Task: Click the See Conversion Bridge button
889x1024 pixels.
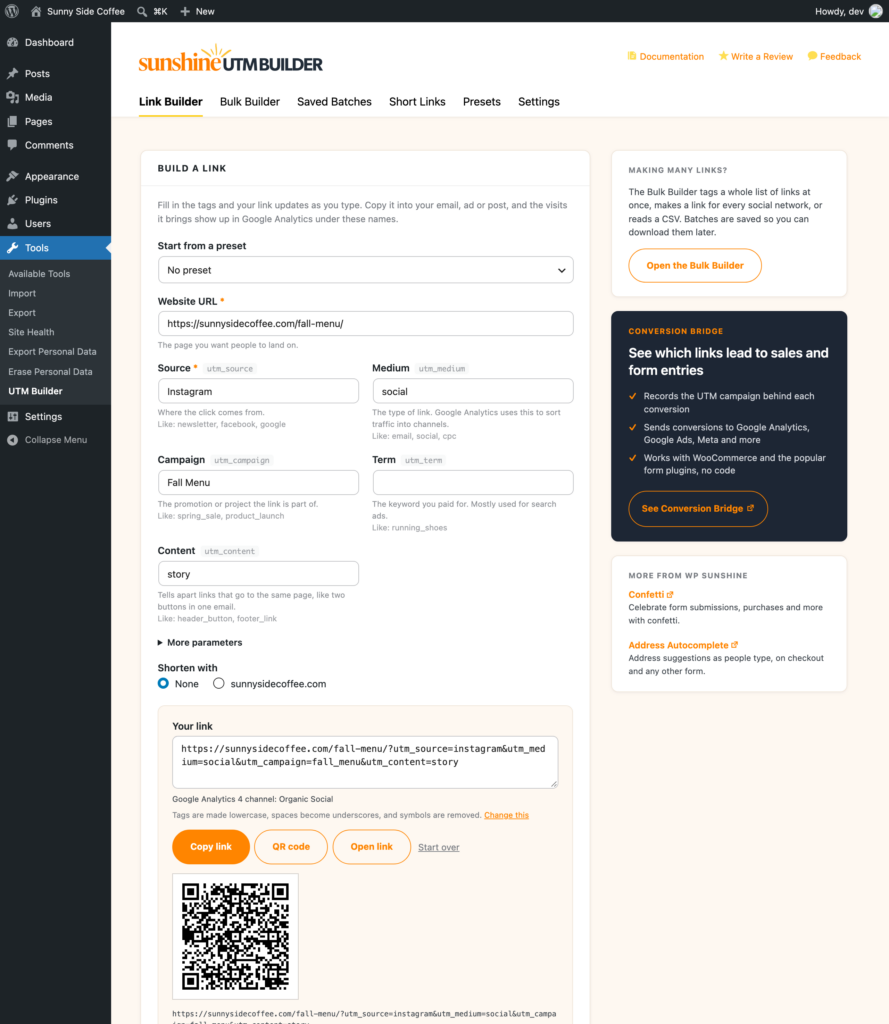Action: [698, 509]
